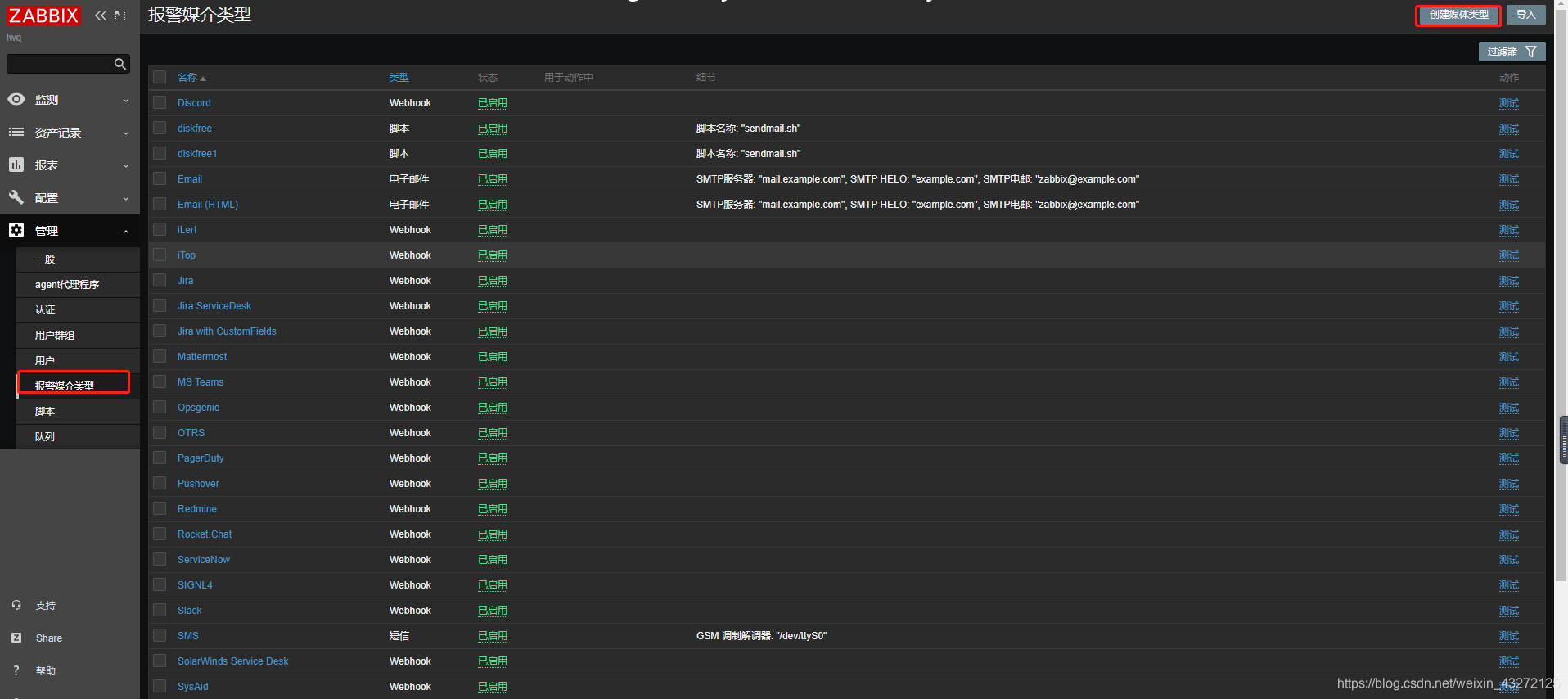
Task: Click the search magnifier icon
Action: pos(120,64)
